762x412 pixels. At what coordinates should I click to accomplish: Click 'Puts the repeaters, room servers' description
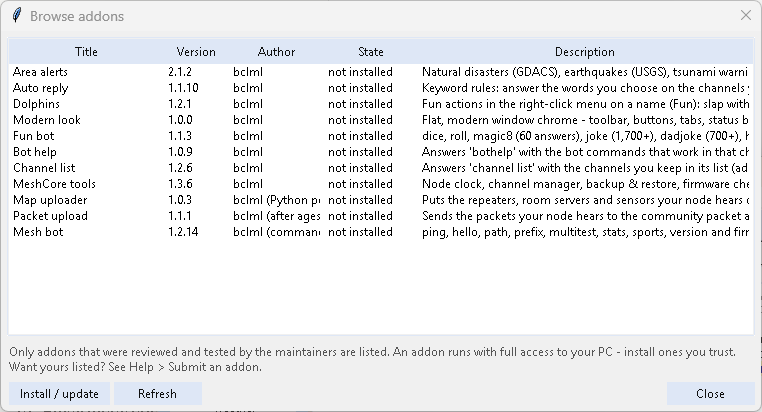[x=585, y=200]
